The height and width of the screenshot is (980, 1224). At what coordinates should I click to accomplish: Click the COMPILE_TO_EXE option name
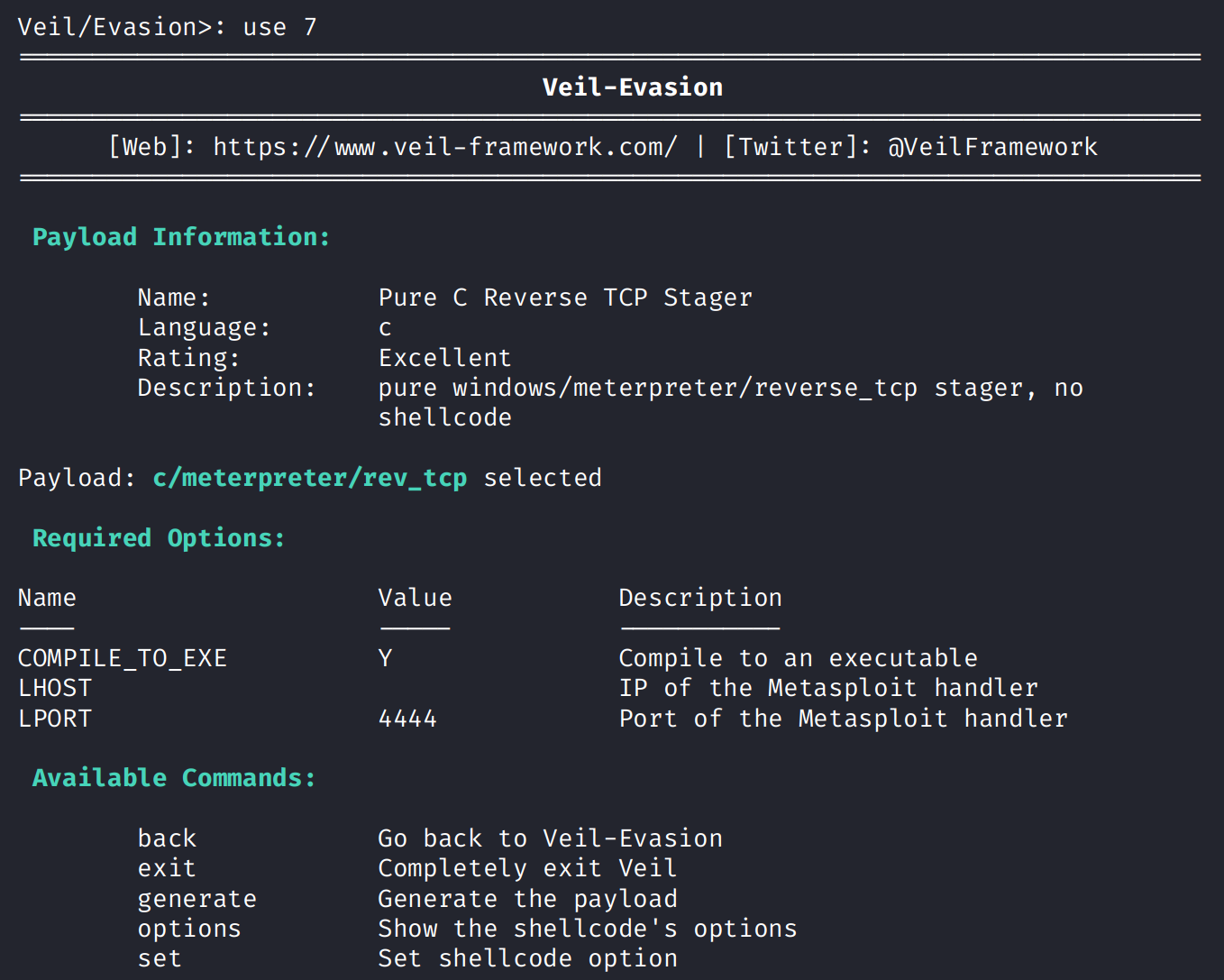tap(123, 658)
